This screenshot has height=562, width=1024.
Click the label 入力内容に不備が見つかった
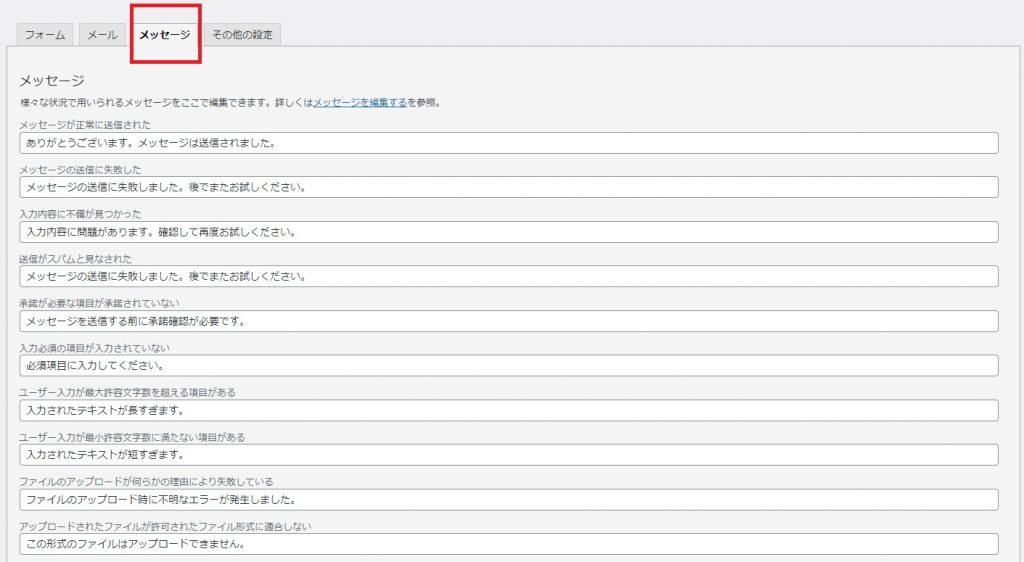pos(80,214)
